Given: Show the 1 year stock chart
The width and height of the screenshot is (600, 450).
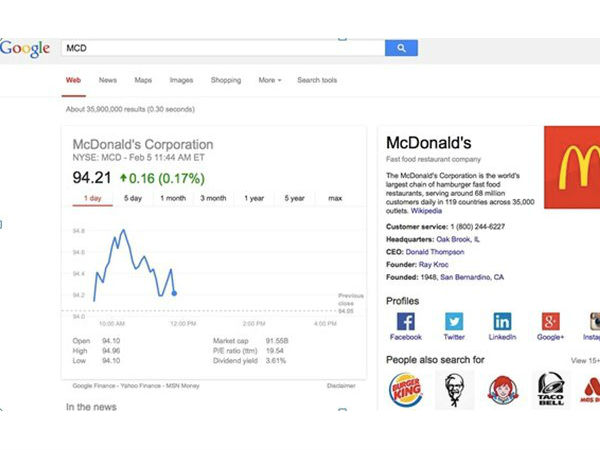Looking at the screenshot, I should tap(254, 198).
